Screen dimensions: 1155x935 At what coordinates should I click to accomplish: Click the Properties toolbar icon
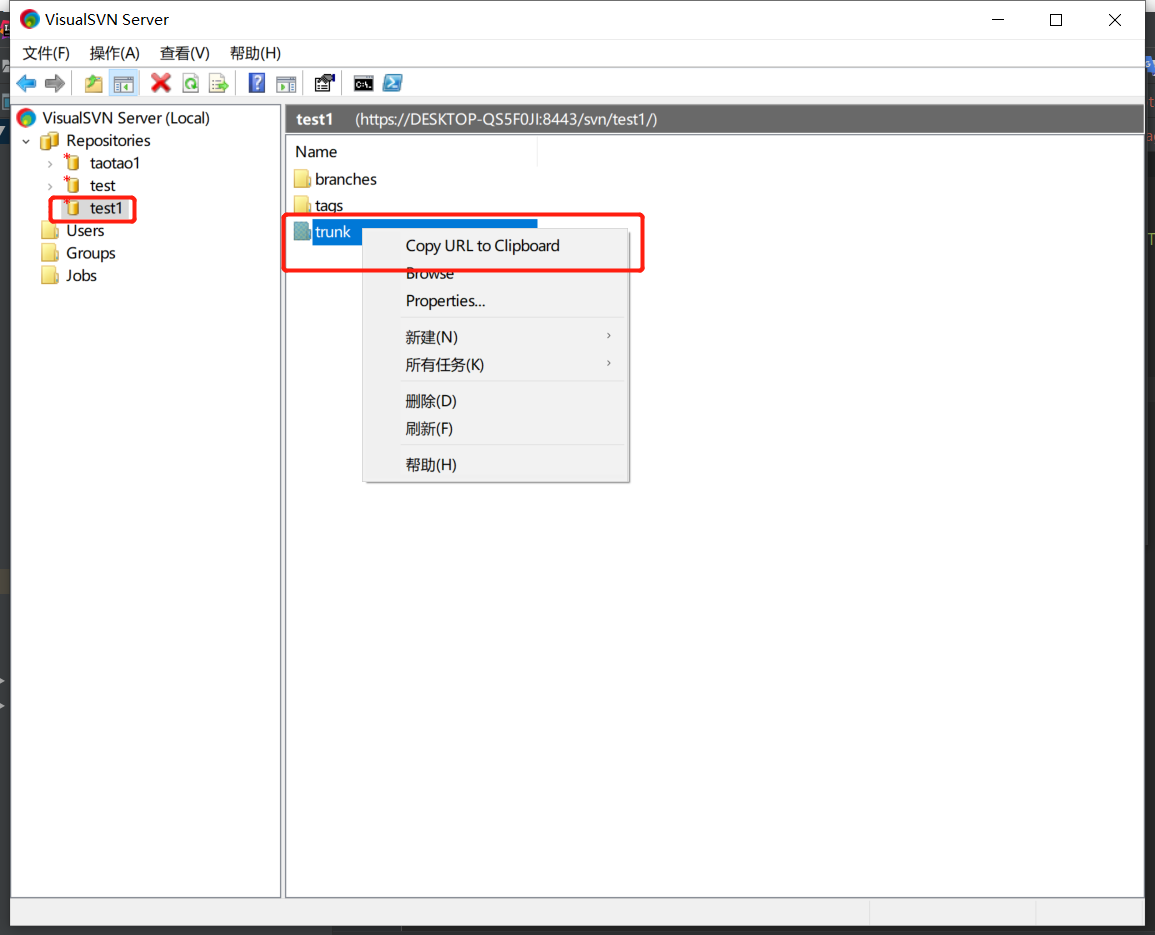(324, 83)
